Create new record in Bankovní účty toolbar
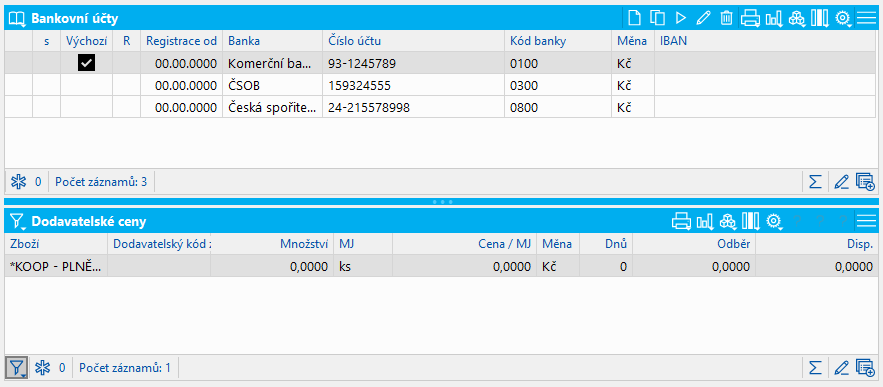The image size is (883, 387). pyautogui.click(x=635, y=18)
